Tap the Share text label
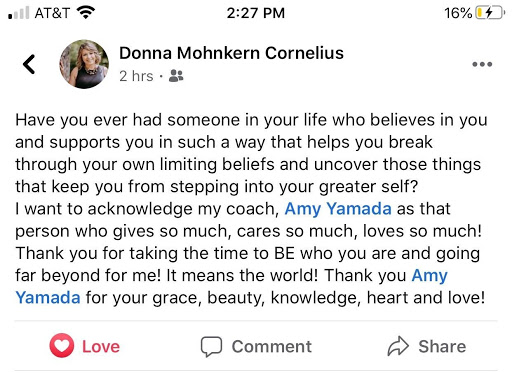The width and height of the screenshot is (512, 373). point(442,346)
